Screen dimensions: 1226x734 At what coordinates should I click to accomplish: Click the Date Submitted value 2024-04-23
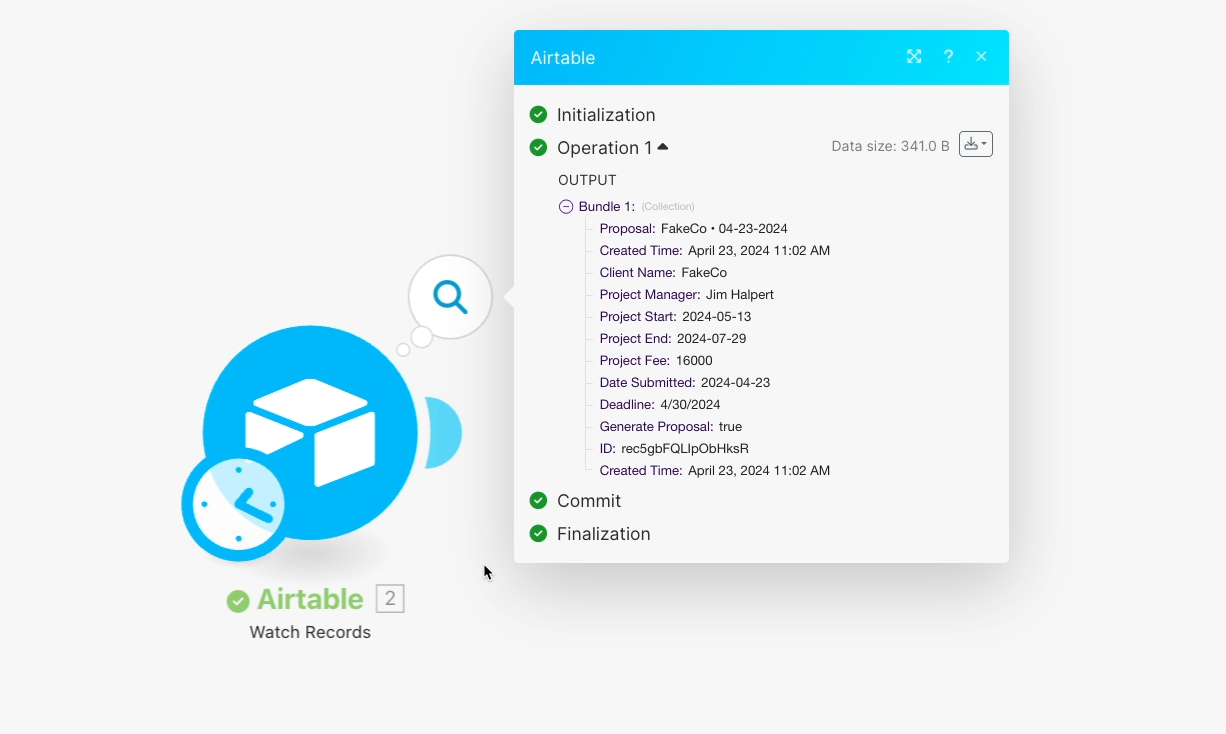point(735,382)
